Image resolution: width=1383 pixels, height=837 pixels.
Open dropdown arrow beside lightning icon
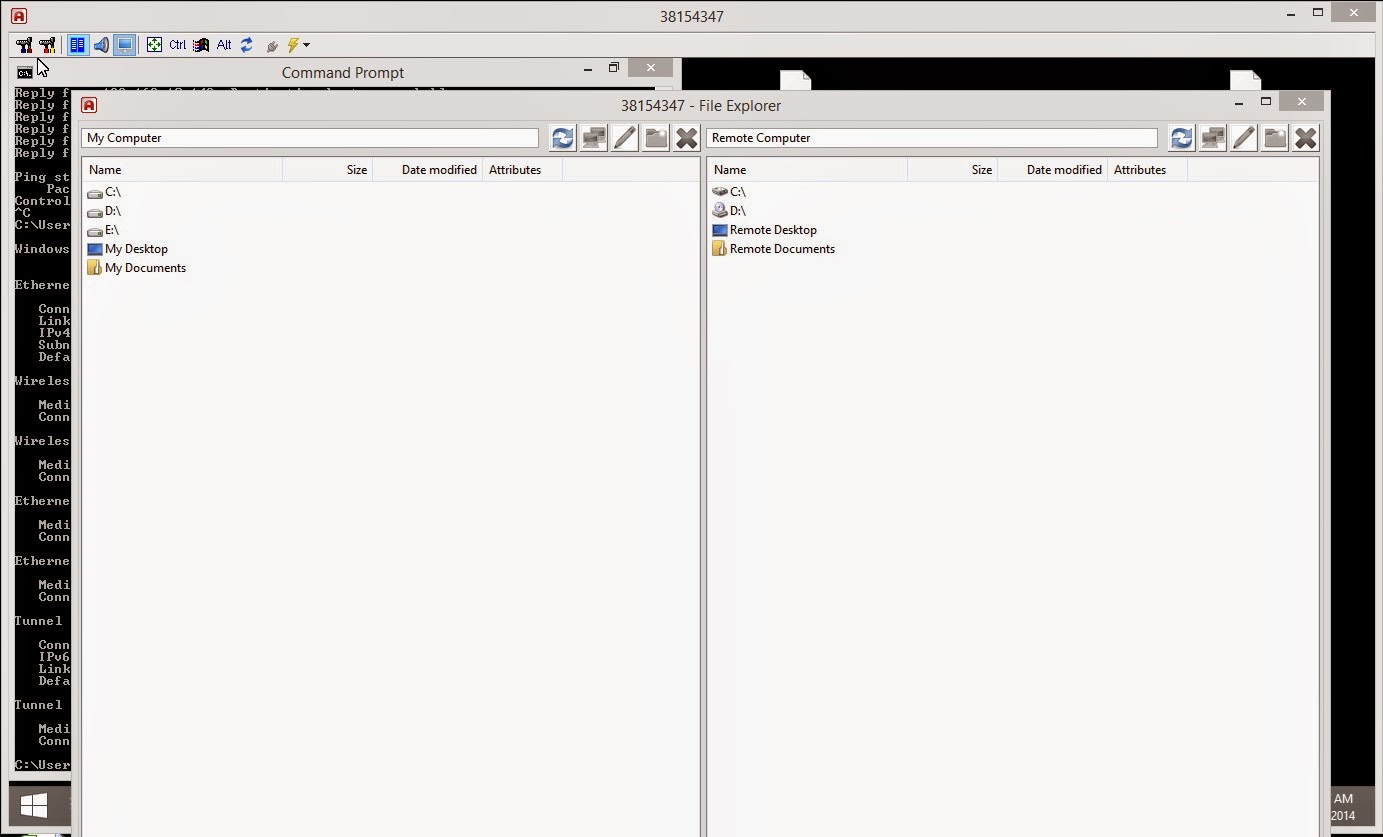pyautogui.click(x=306, y=45)
